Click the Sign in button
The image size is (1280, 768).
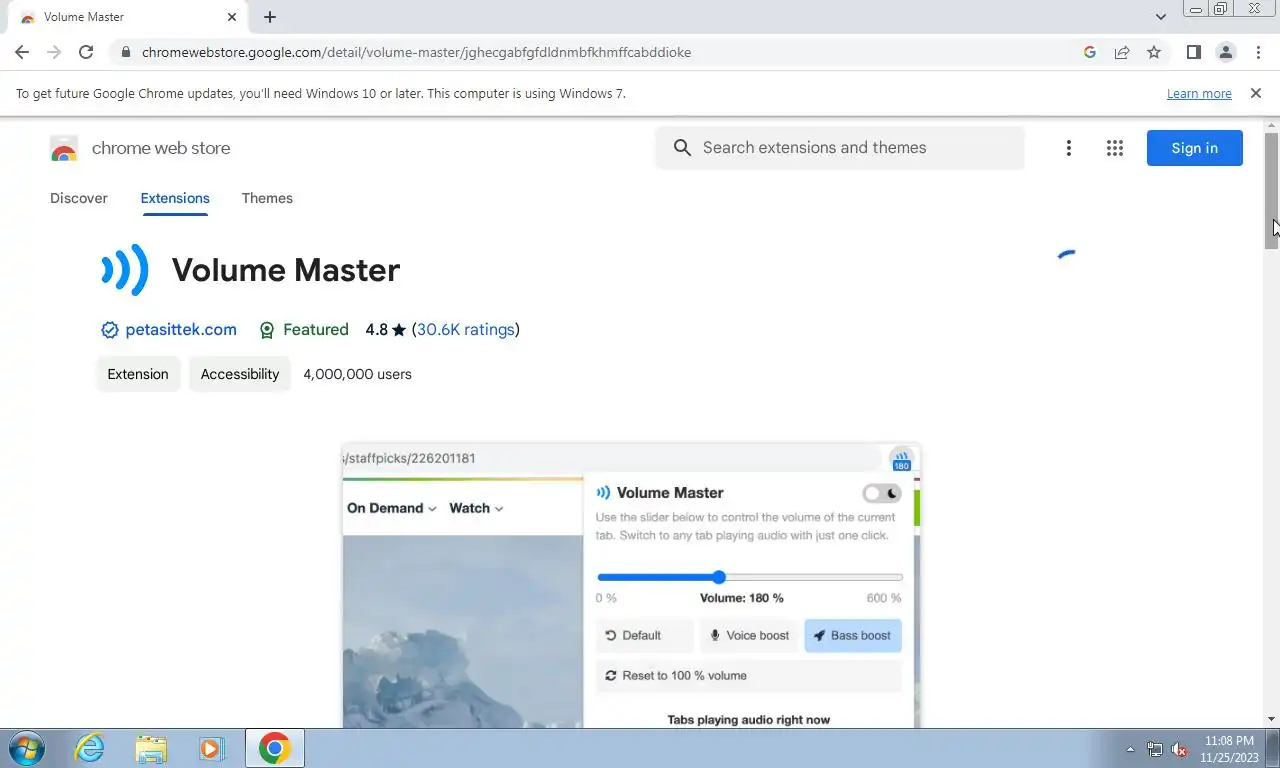(1194, 148)
